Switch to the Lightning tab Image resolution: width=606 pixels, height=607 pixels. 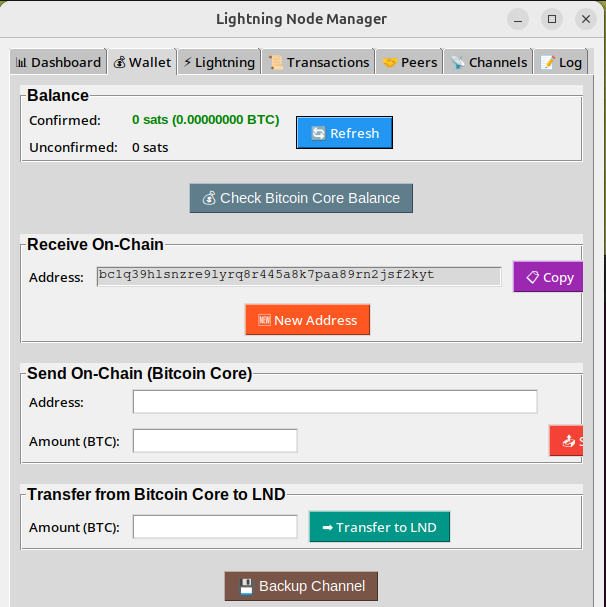[219, 62]
